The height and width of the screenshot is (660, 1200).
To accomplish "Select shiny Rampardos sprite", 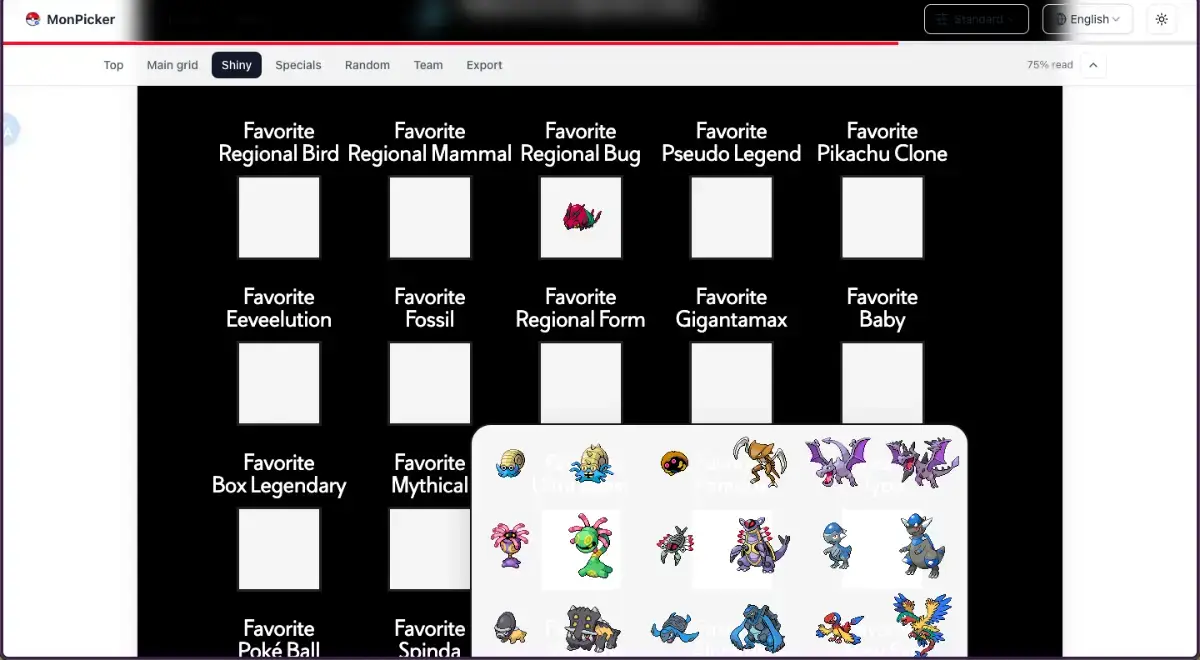I will tap(921, 546).
